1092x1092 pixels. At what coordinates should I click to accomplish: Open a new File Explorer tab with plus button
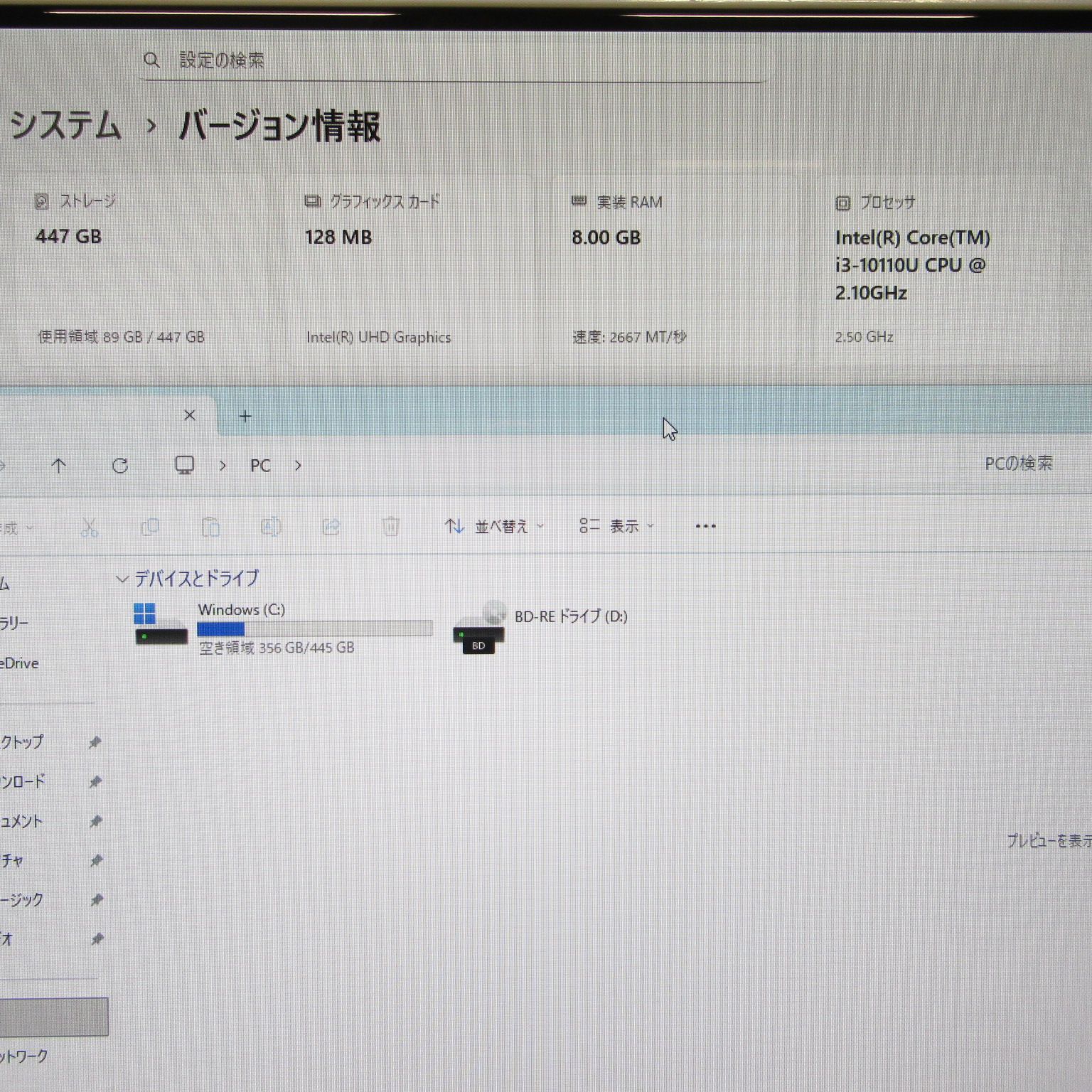pos(245,416)
